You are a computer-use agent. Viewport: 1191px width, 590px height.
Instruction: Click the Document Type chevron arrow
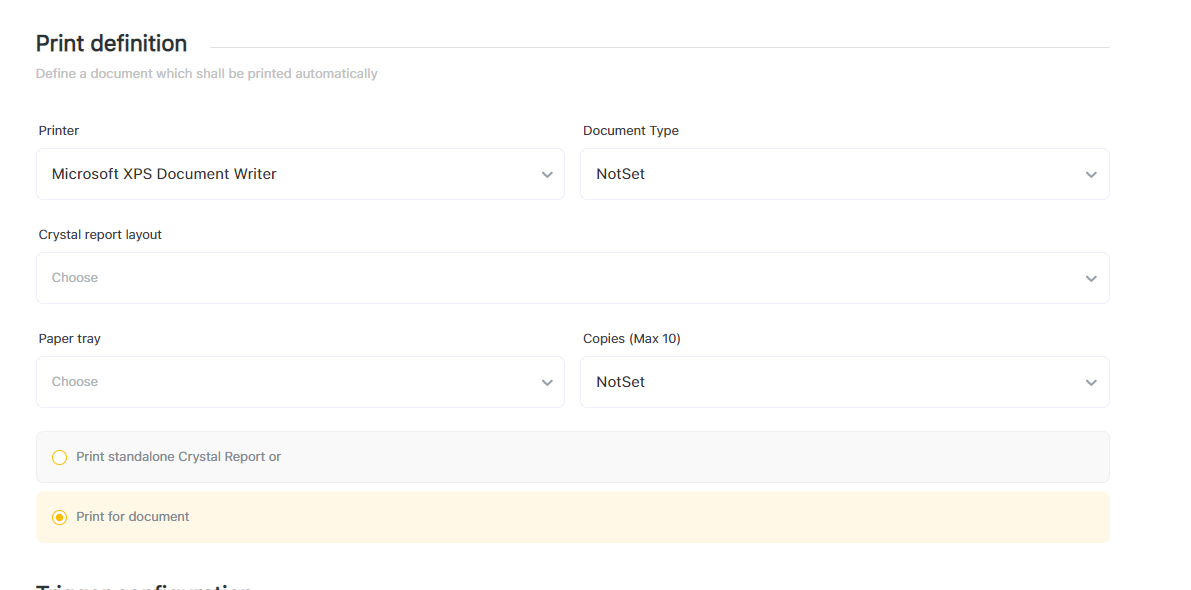tap(1091, 175)
